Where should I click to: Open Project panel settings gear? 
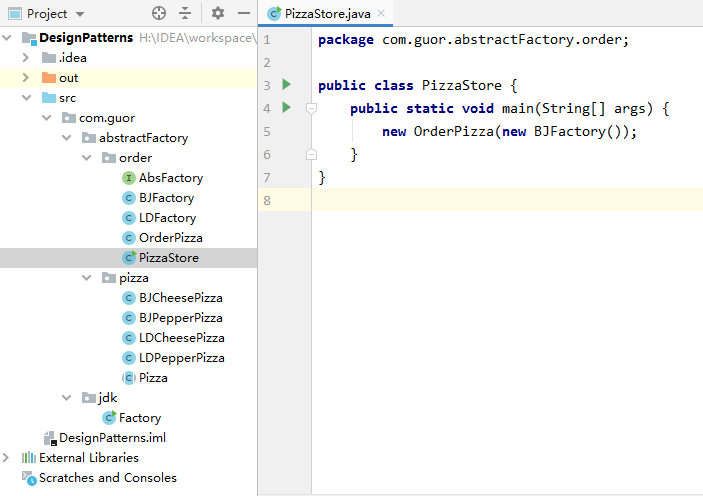click(217, 13)
